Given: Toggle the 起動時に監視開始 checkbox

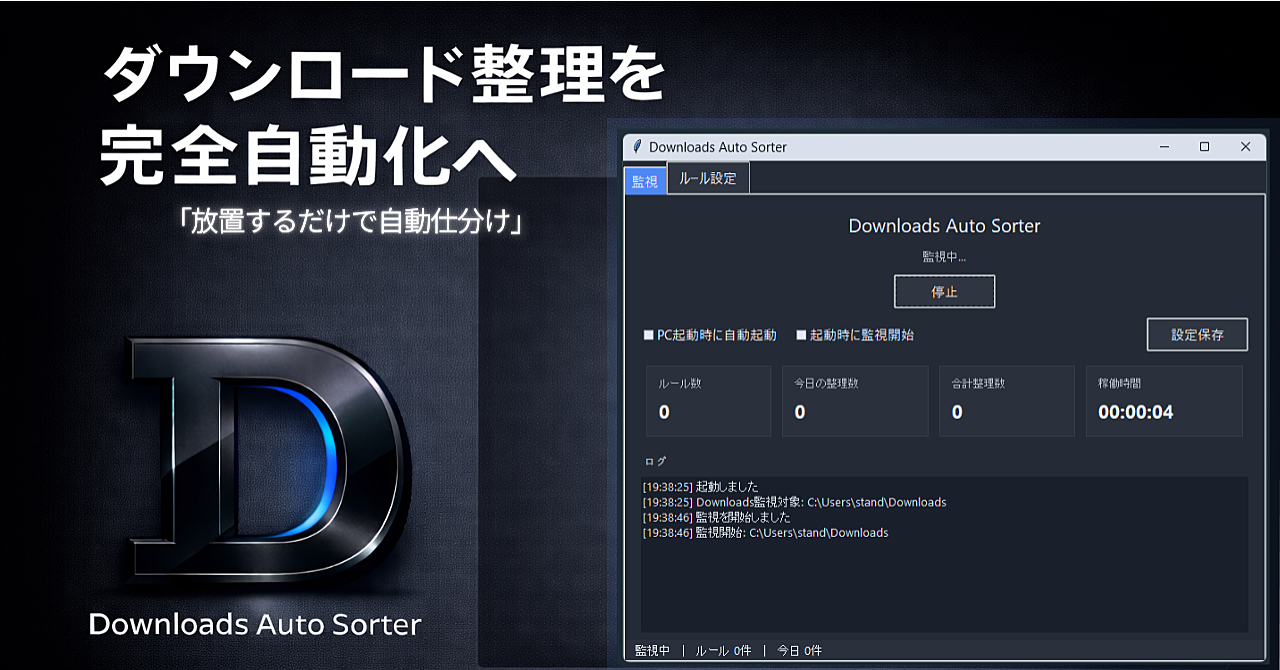Looking at the screenshot, I should tap(801, 336).
